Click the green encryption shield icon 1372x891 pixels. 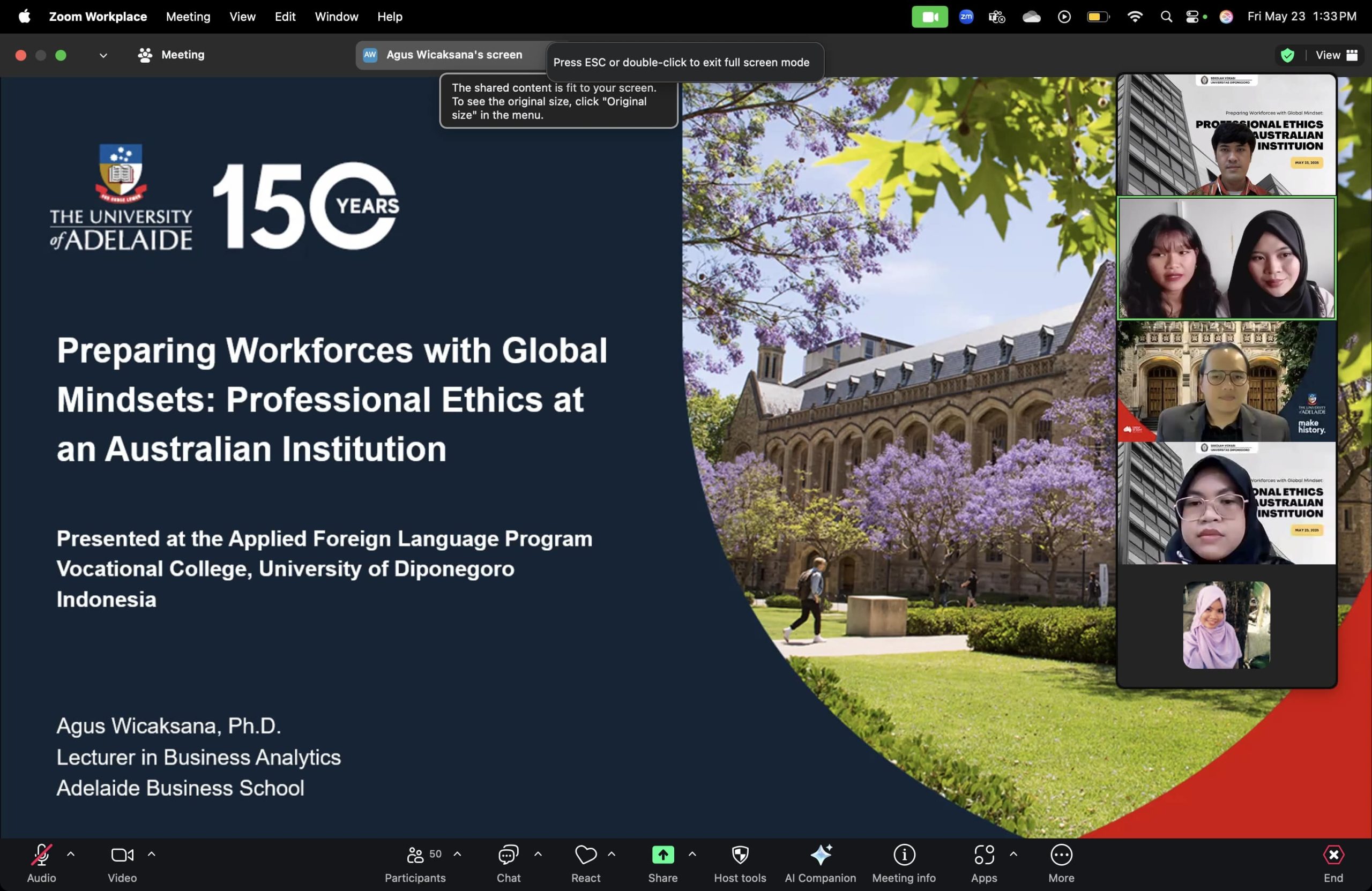click(1287, 55)
